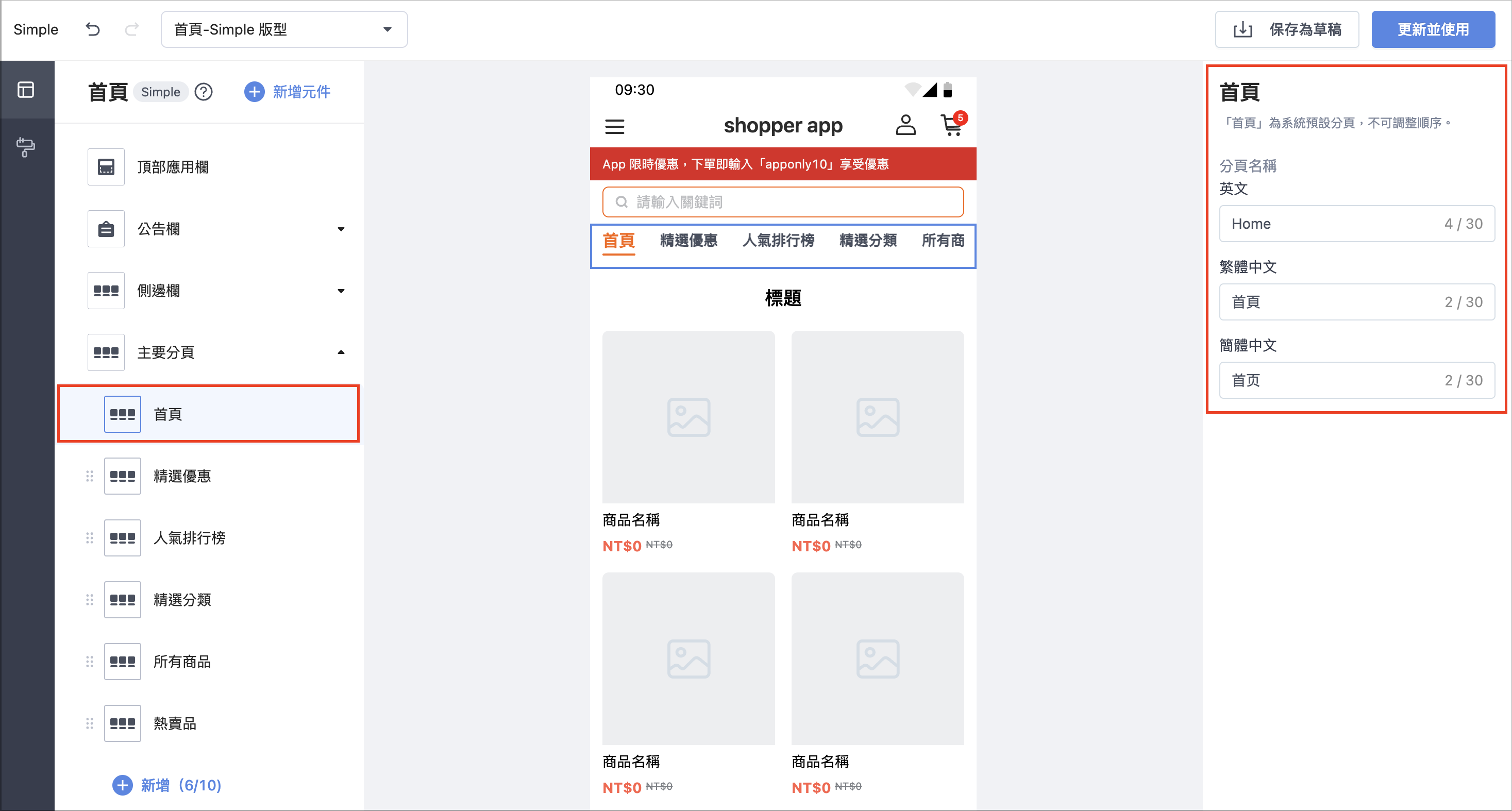Screen dimensions: 1512x811
Task: Click the hamburger menu in phone preview
Action: (x=615, y=126)
